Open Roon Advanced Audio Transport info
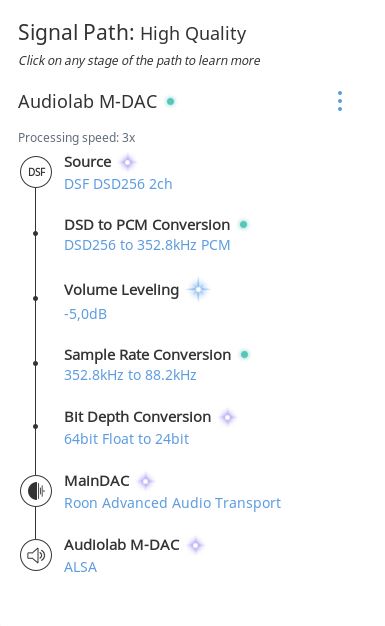This screenshot has height=626, width=385. (173, 503)
